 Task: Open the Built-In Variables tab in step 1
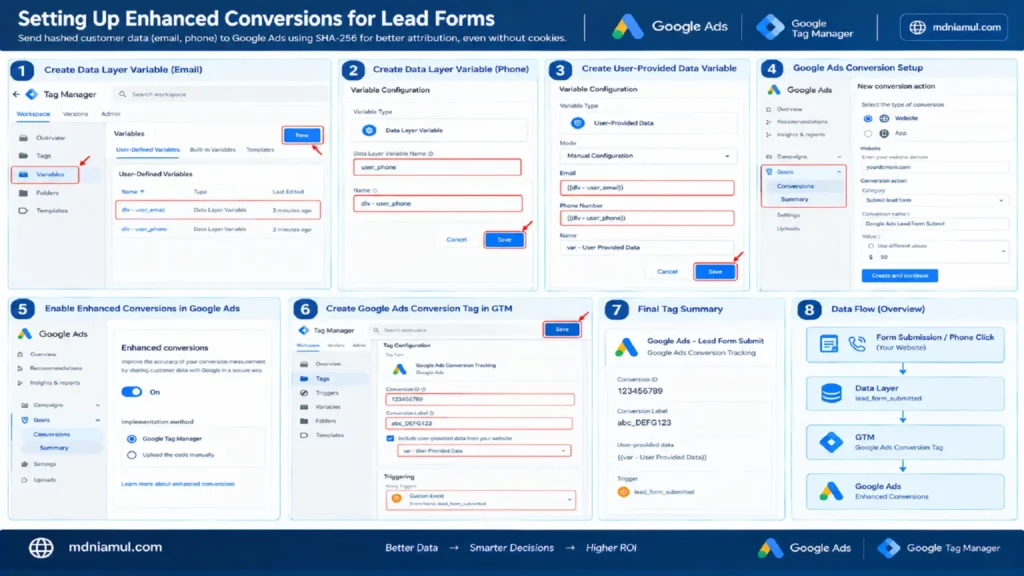pyautogui.click(x=212, y=150)
